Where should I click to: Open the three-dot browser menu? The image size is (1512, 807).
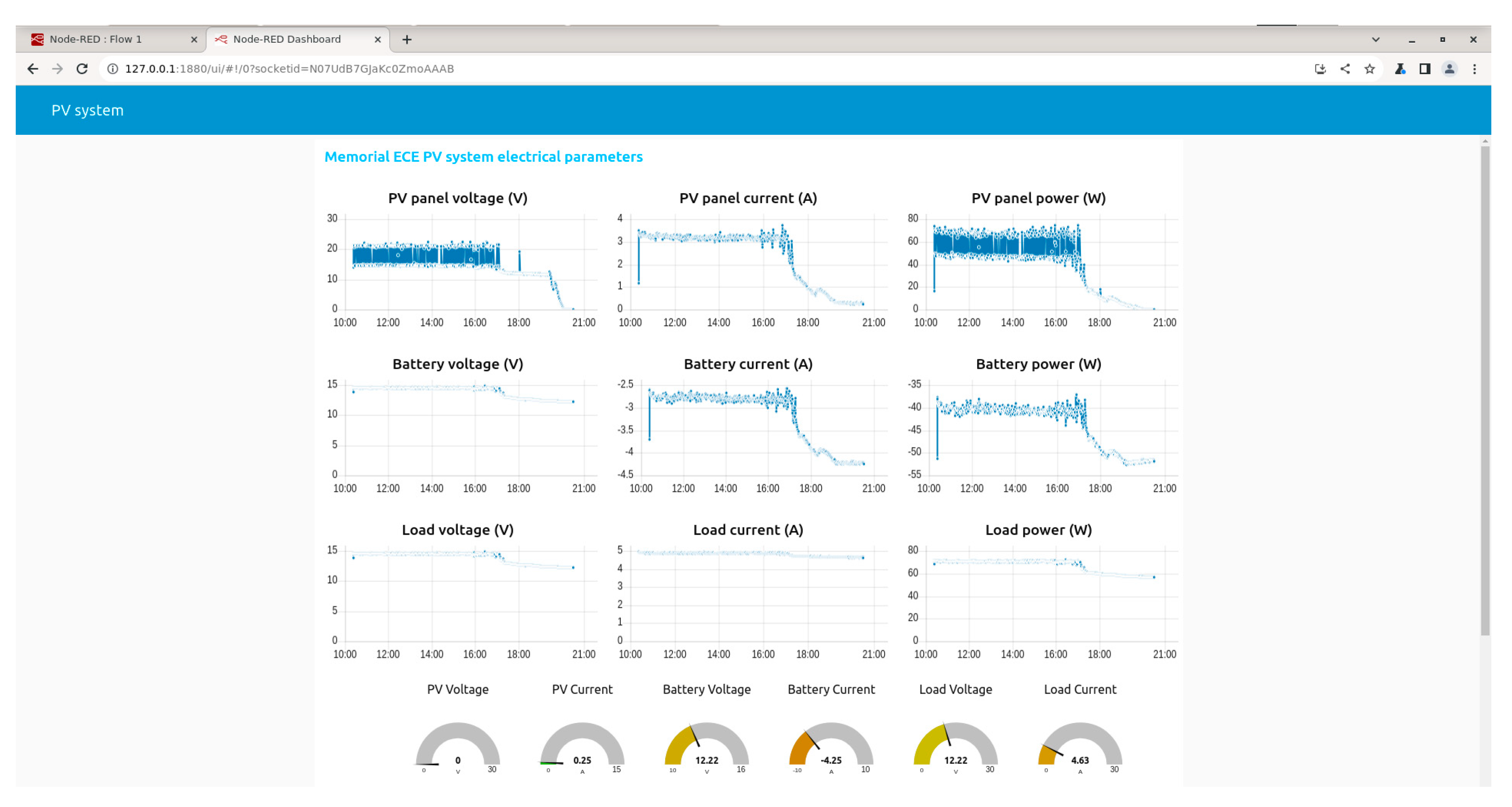pos(1474,69)
